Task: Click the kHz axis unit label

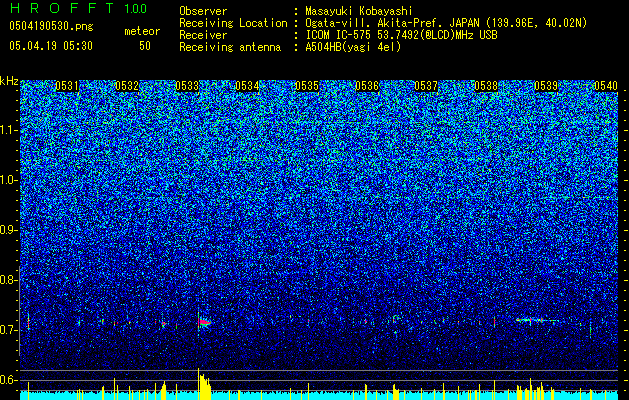Action: click(9, 81)
